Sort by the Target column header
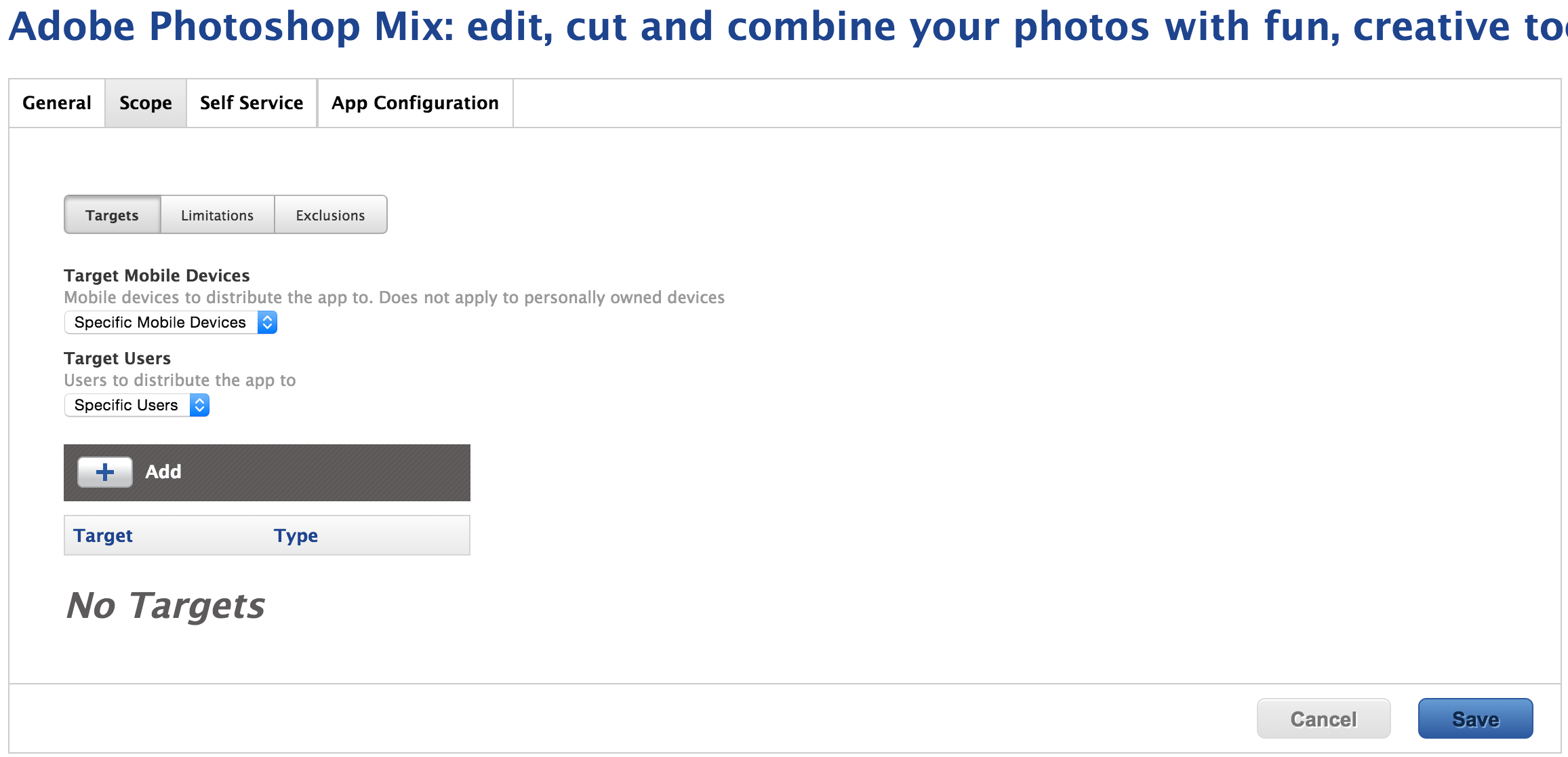1568x757 pixels. (103, 536)
